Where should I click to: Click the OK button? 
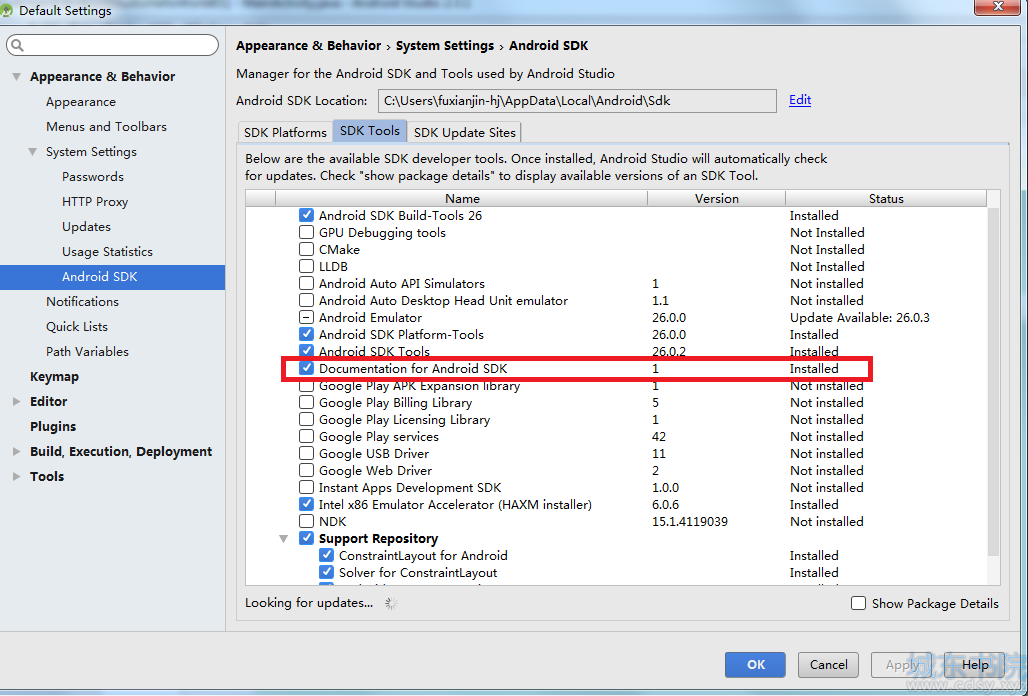(x=755, y=665)
